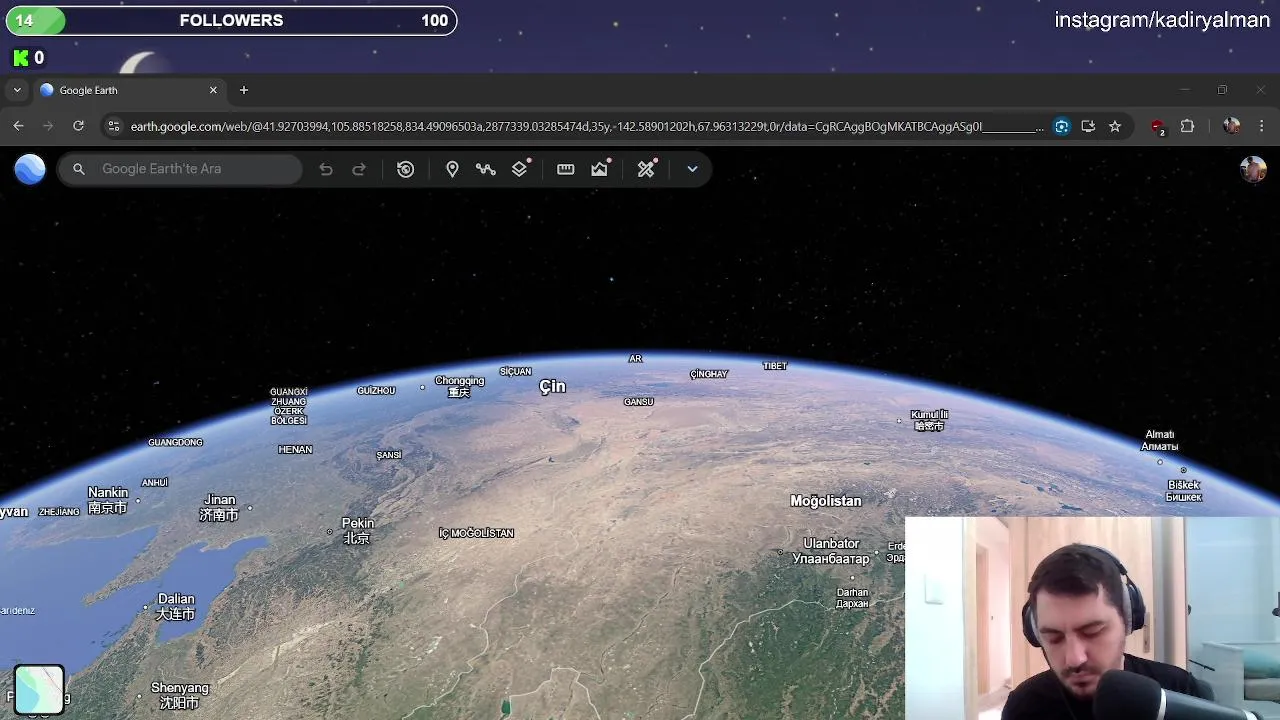Close the Google Earth tab

coord(213,90)
